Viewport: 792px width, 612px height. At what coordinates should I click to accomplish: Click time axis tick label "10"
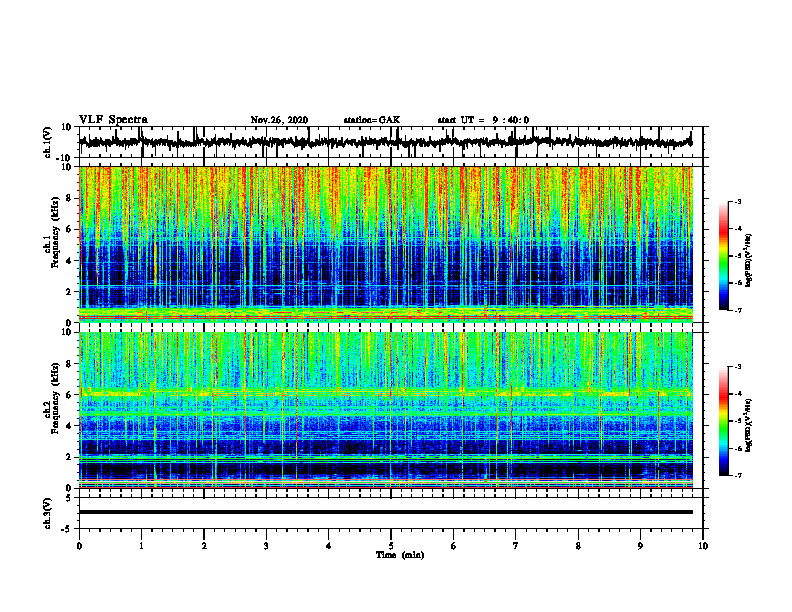pos(703,546)
